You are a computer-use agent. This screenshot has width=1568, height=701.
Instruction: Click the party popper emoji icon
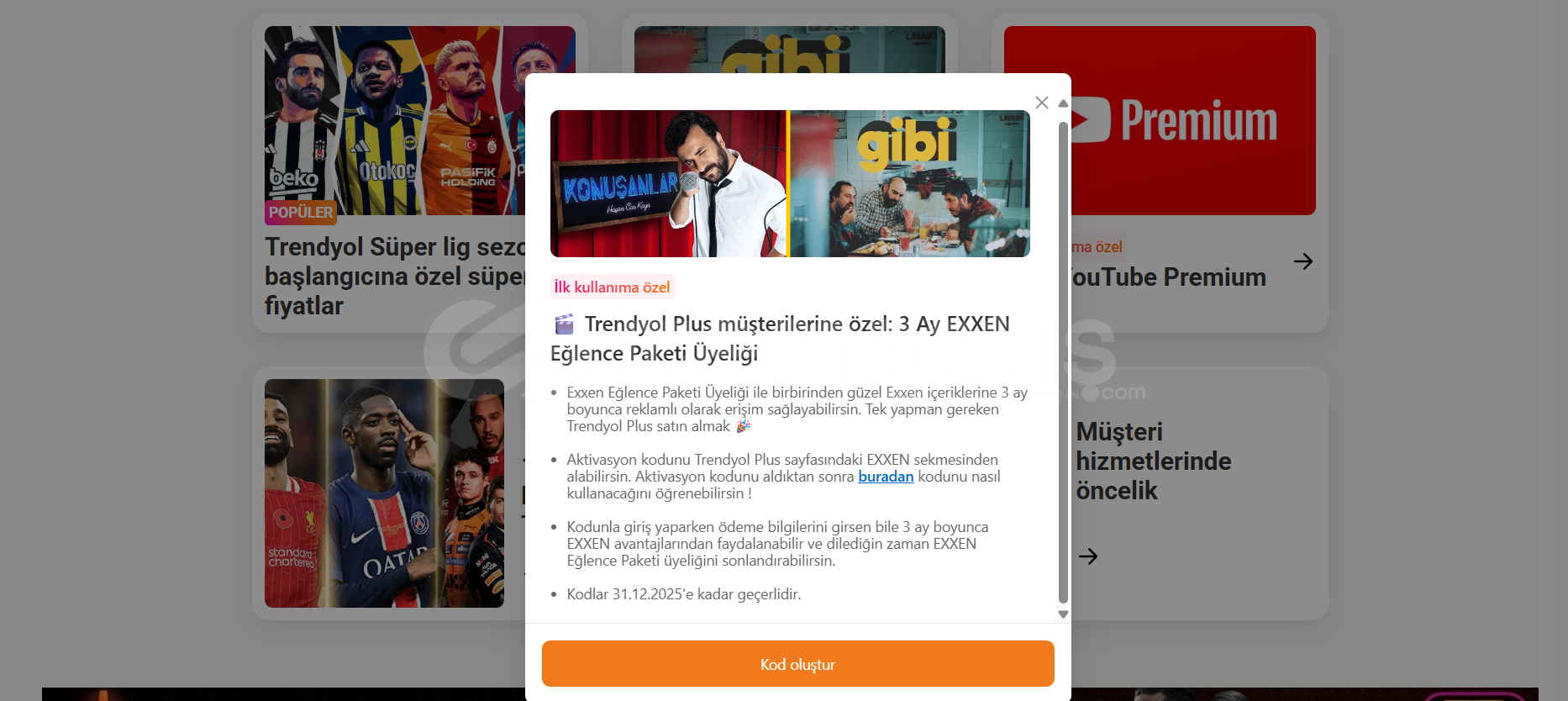(743, 426)
